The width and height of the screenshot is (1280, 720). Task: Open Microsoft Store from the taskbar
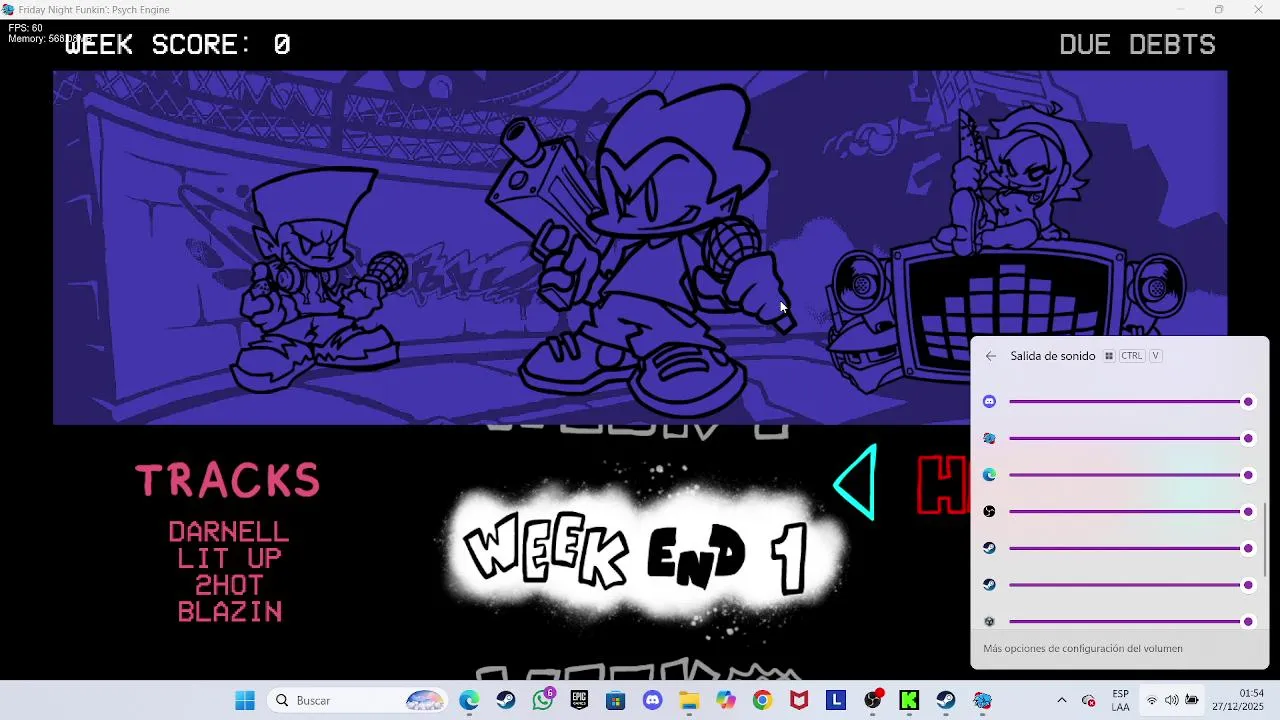pyautogui.click(x=616, y=701)
